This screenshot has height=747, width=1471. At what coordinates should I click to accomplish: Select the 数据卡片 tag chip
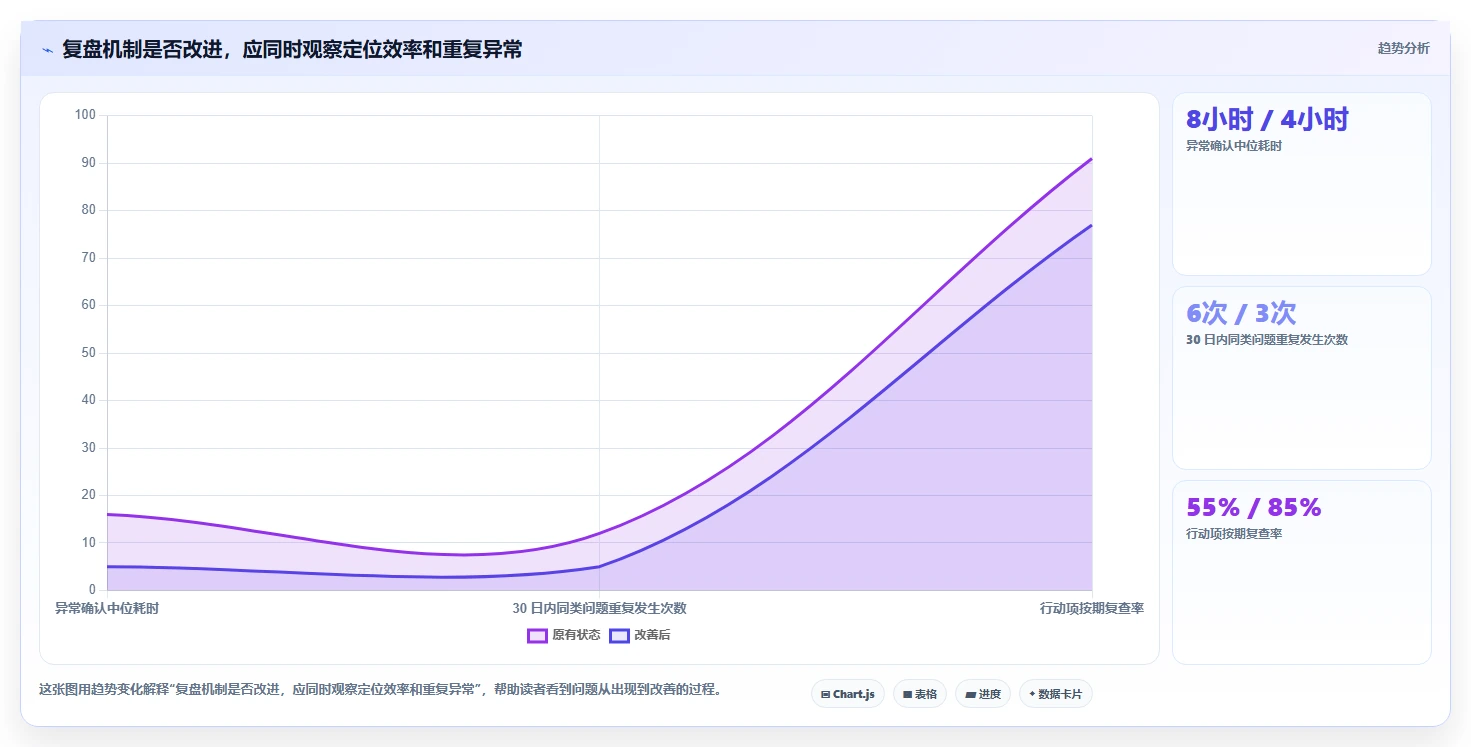pos(1055,694)
